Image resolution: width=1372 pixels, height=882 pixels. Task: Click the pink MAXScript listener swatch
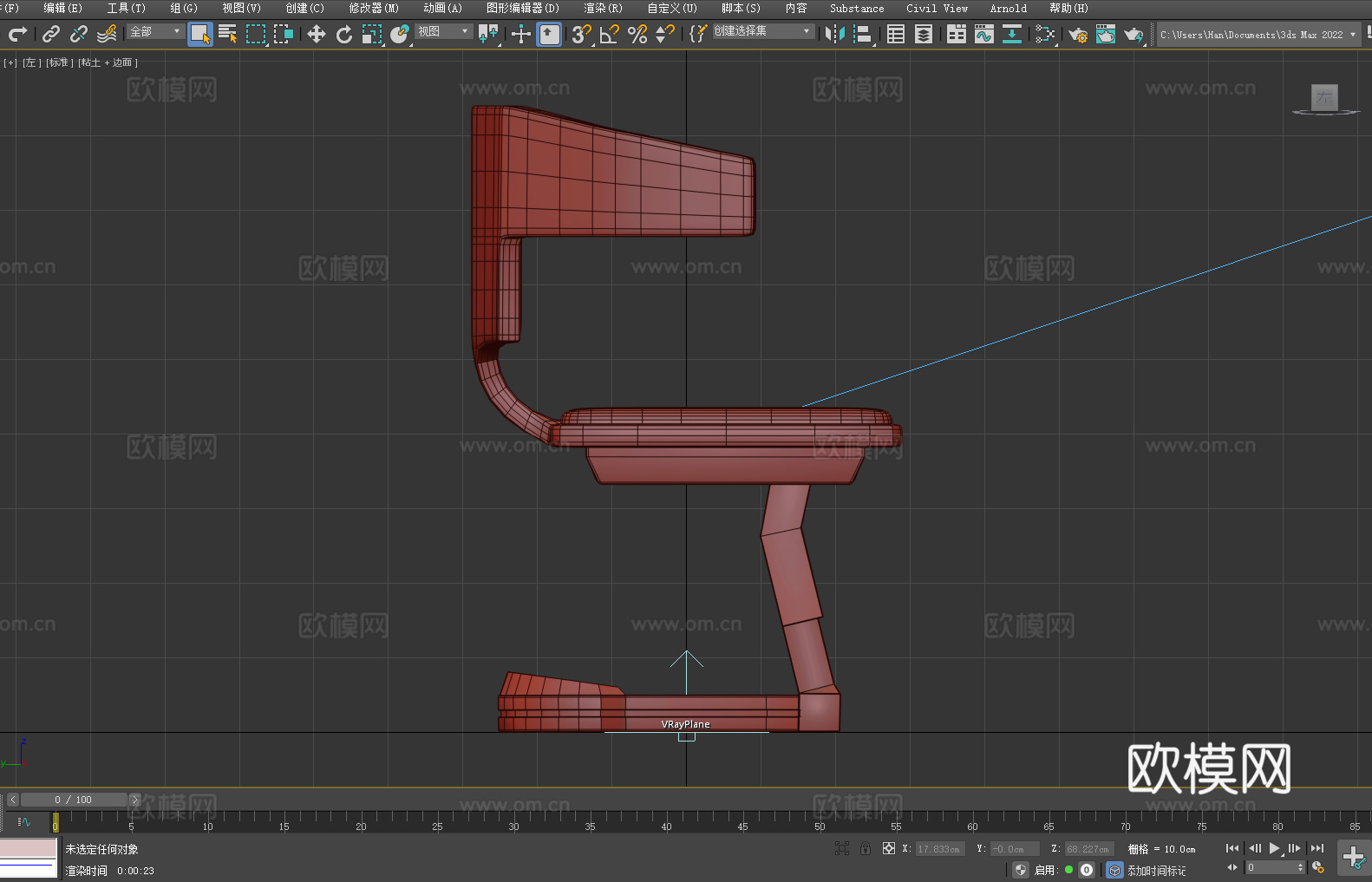click(x=29, y=848)
